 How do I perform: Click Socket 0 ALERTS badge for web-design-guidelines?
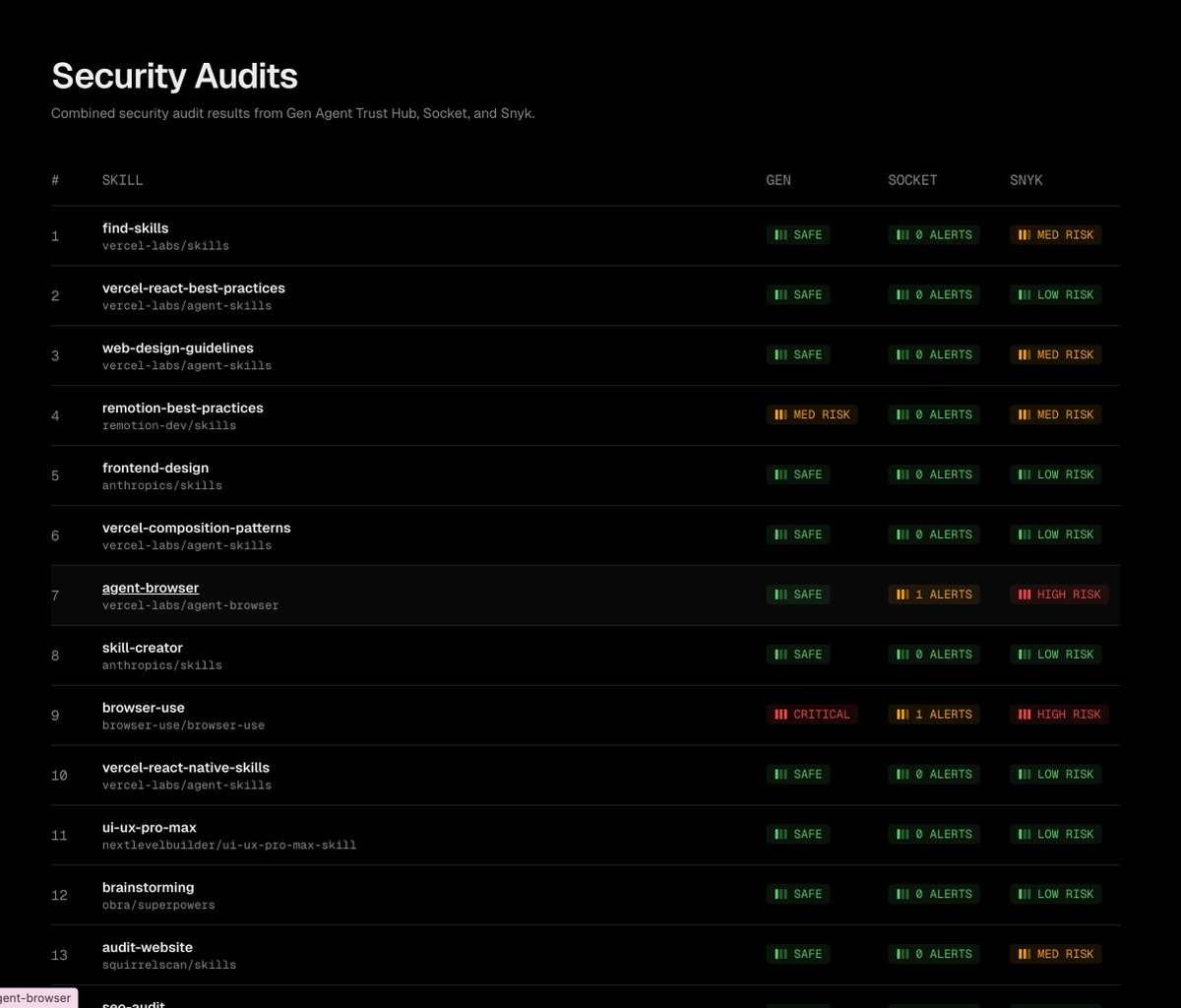934,355
